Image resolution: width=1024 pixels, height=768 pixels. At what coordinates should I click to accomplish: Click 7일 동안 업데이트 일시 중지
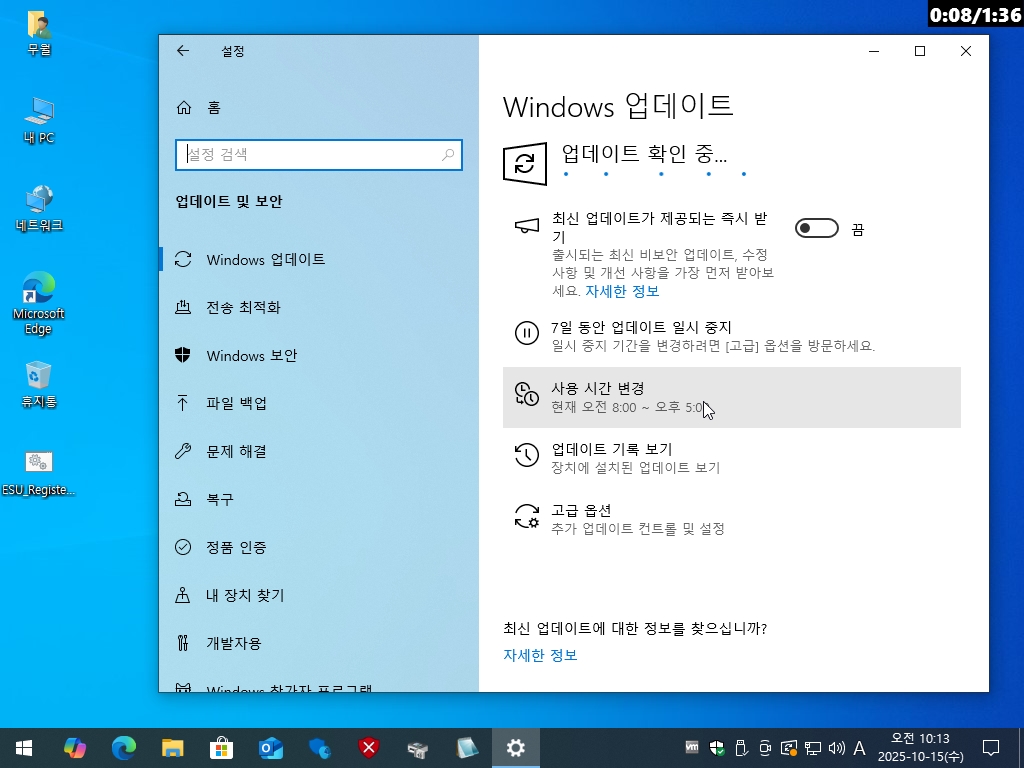[731, 336]
